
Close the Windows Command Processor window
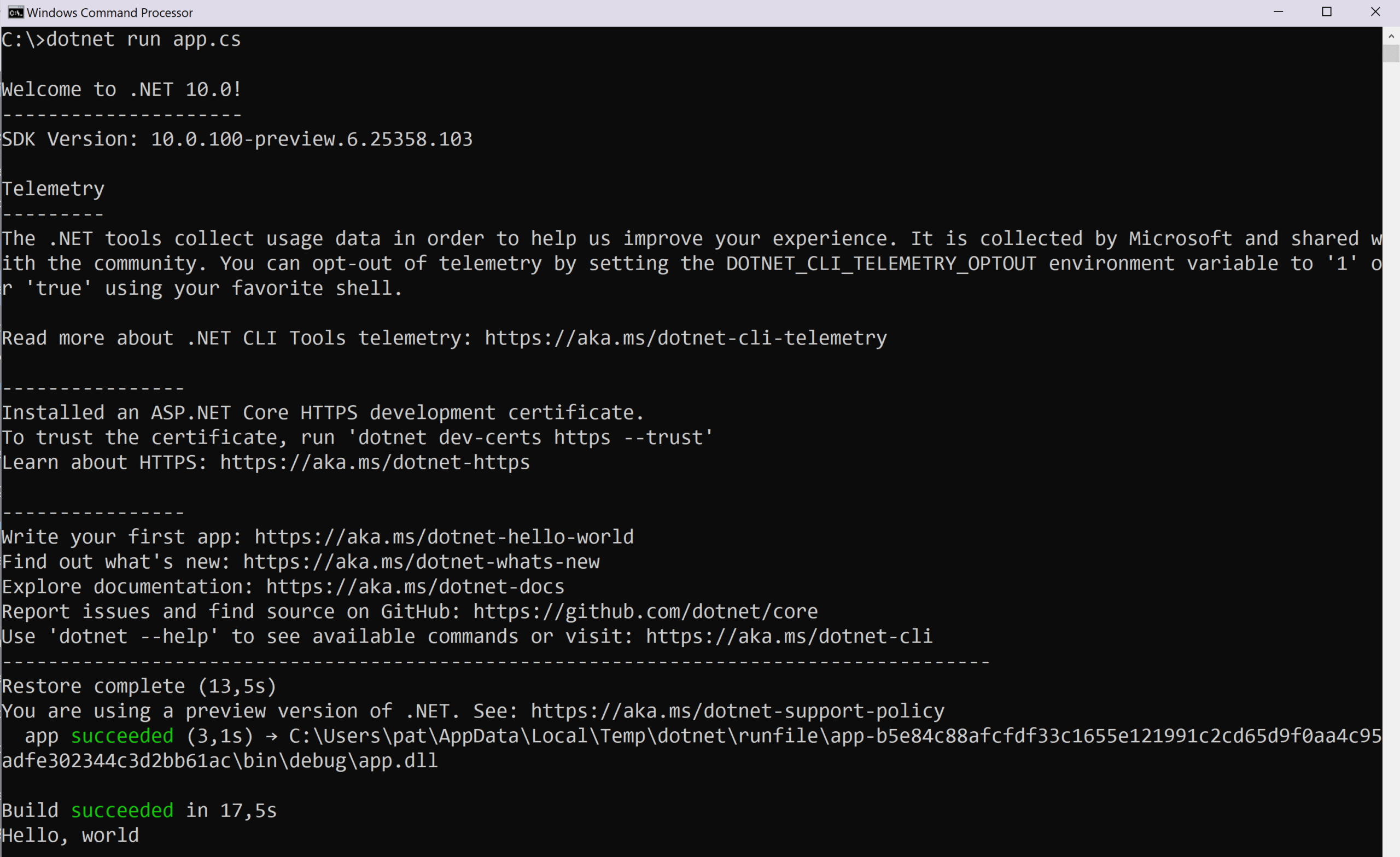click(1375, 12)
